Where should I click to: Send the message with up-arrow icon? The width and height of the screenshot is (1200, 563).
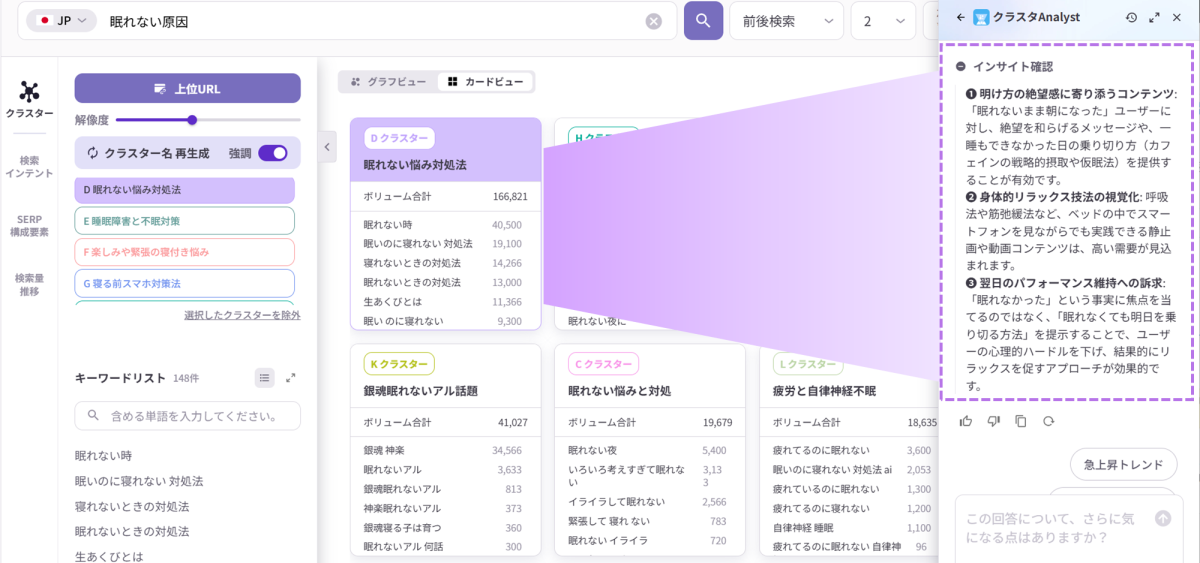(1162, 518)
